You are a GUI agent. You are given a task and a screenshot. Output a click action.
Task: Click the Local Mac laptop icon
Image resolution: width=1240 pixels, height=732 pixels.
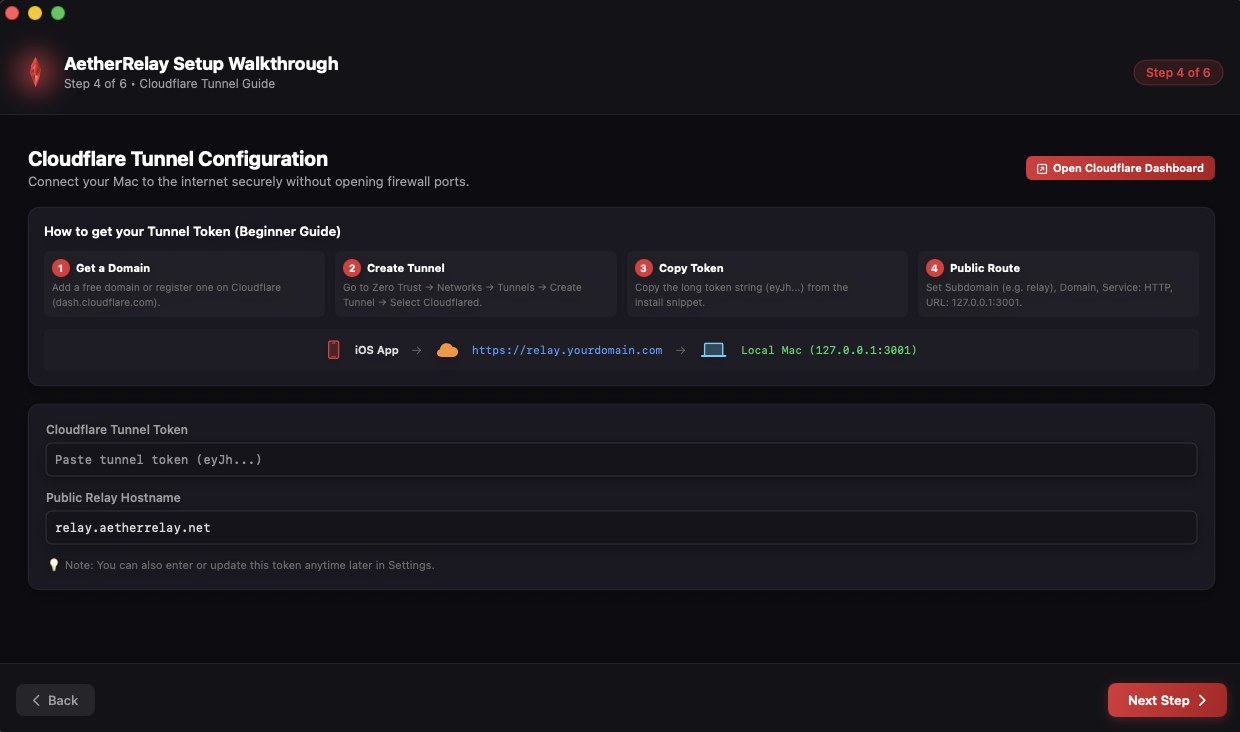[x=713, y=350]
